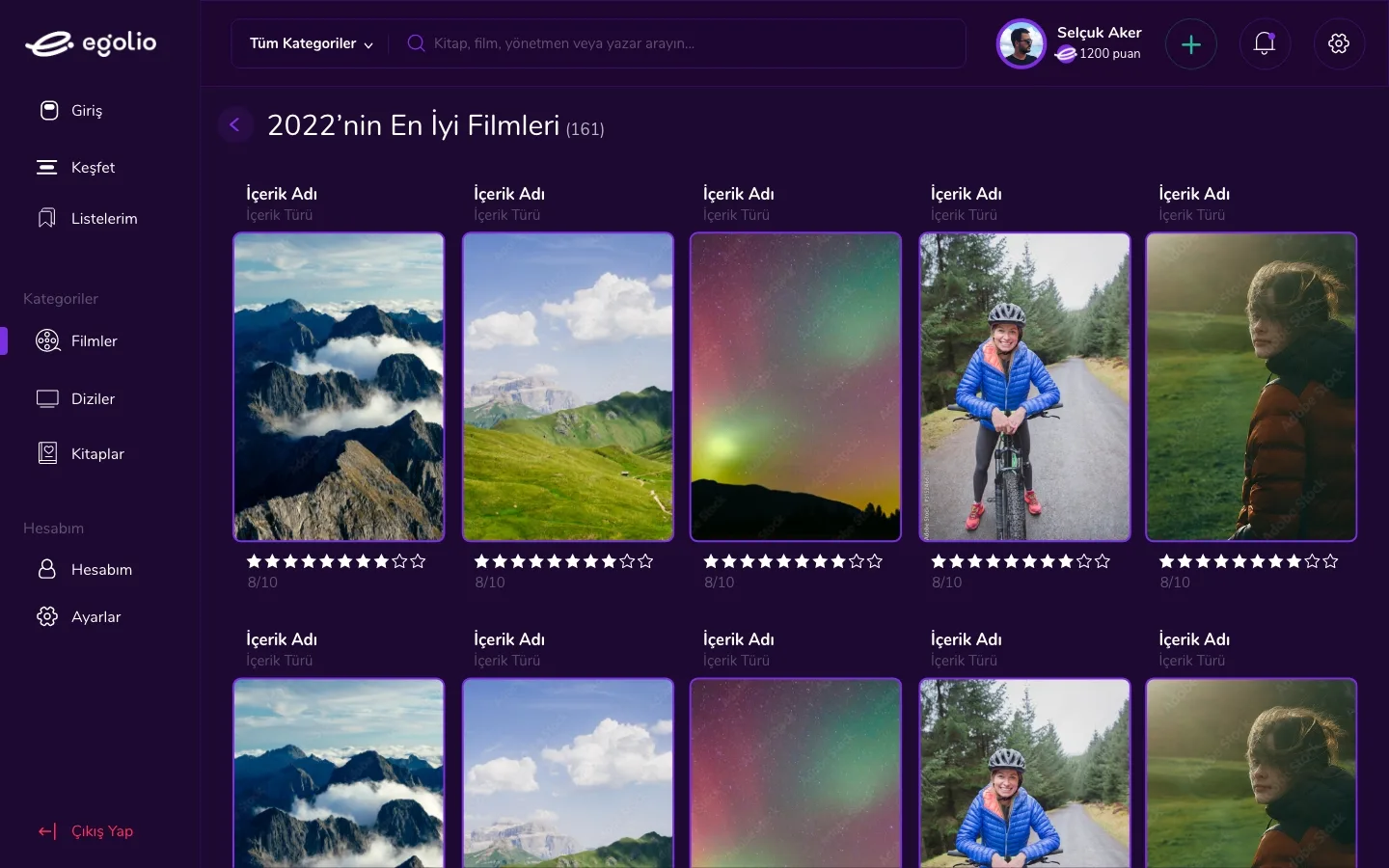Open the green hills poster in second row
The height and width of the screenshot is (868, 1389).
(x=568, y=773)
